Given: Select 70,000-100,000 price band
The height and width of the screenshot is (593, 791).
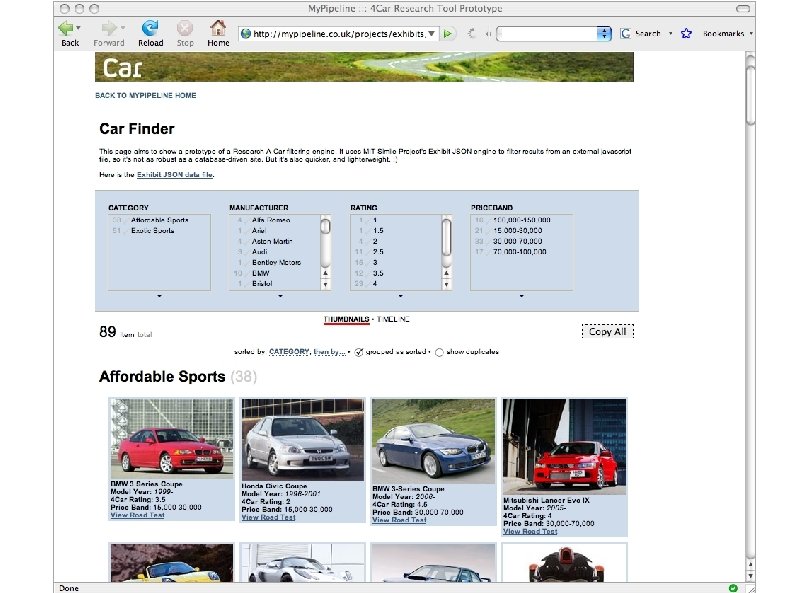Looking at the screenshot, I should (x=522, y=252).
